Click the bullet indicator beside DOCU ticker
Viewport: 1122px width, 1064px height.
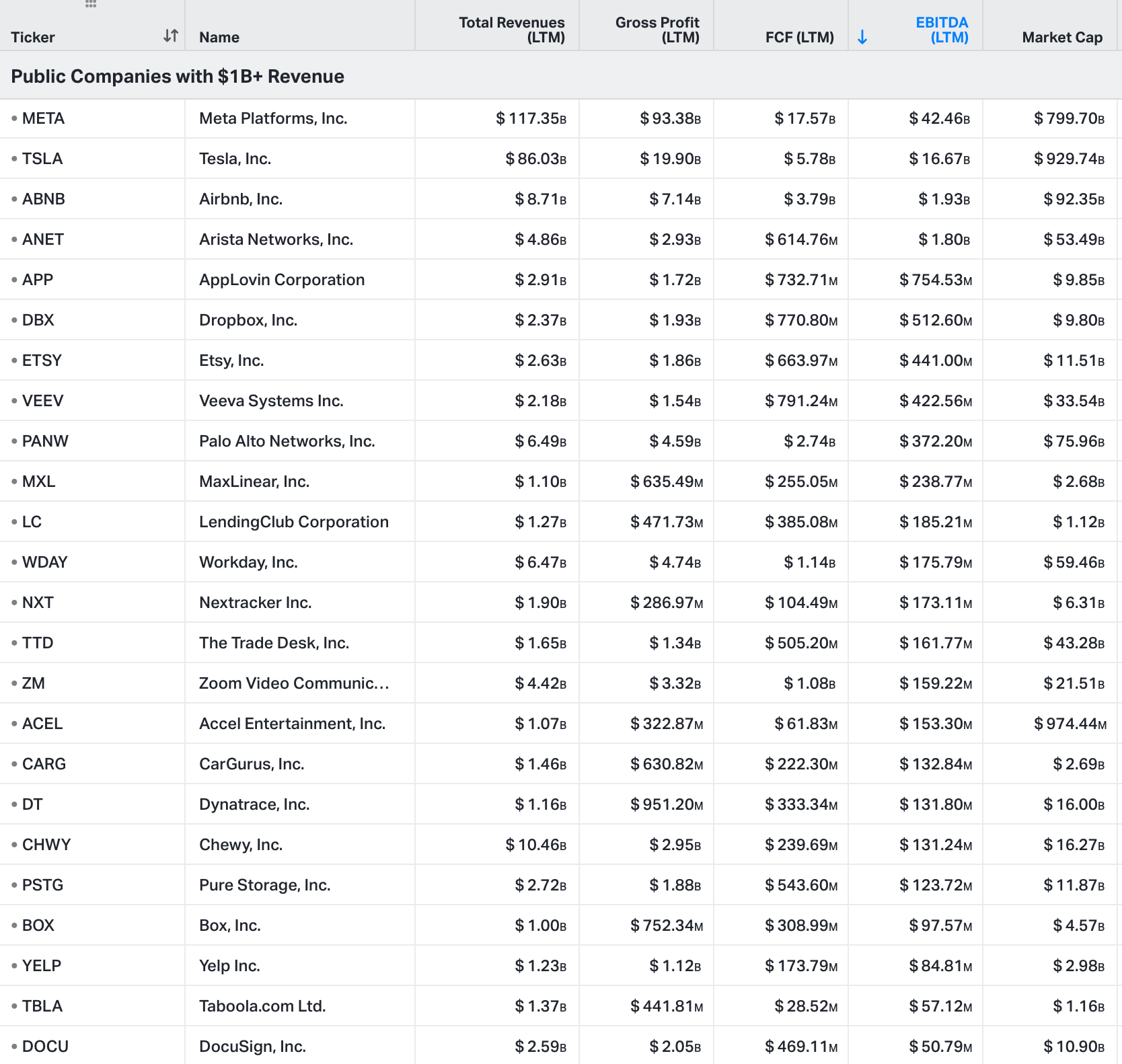coord(13,1047)
